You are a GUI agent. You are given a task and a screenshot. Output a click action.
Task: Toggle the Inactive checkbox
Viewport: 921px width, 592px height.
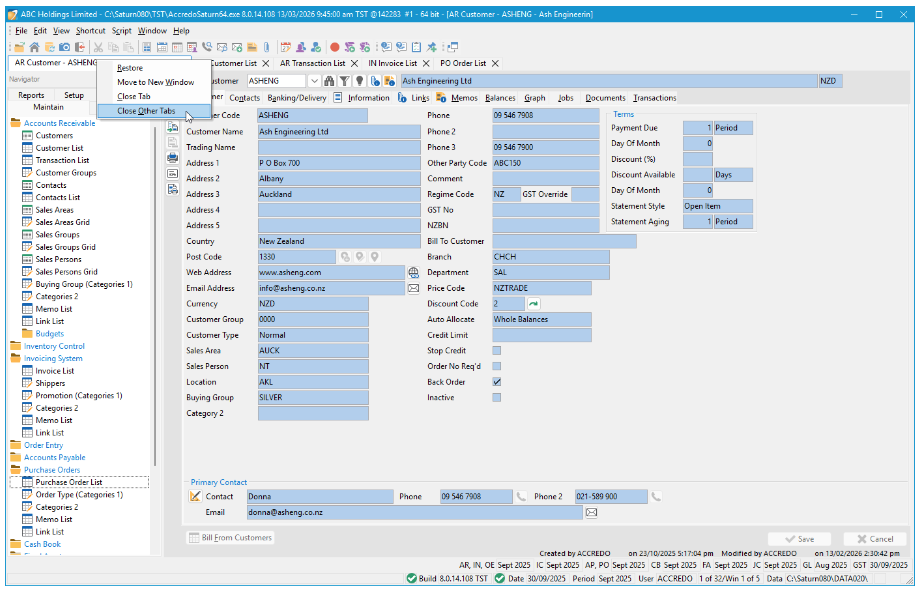tap(497, 398)
